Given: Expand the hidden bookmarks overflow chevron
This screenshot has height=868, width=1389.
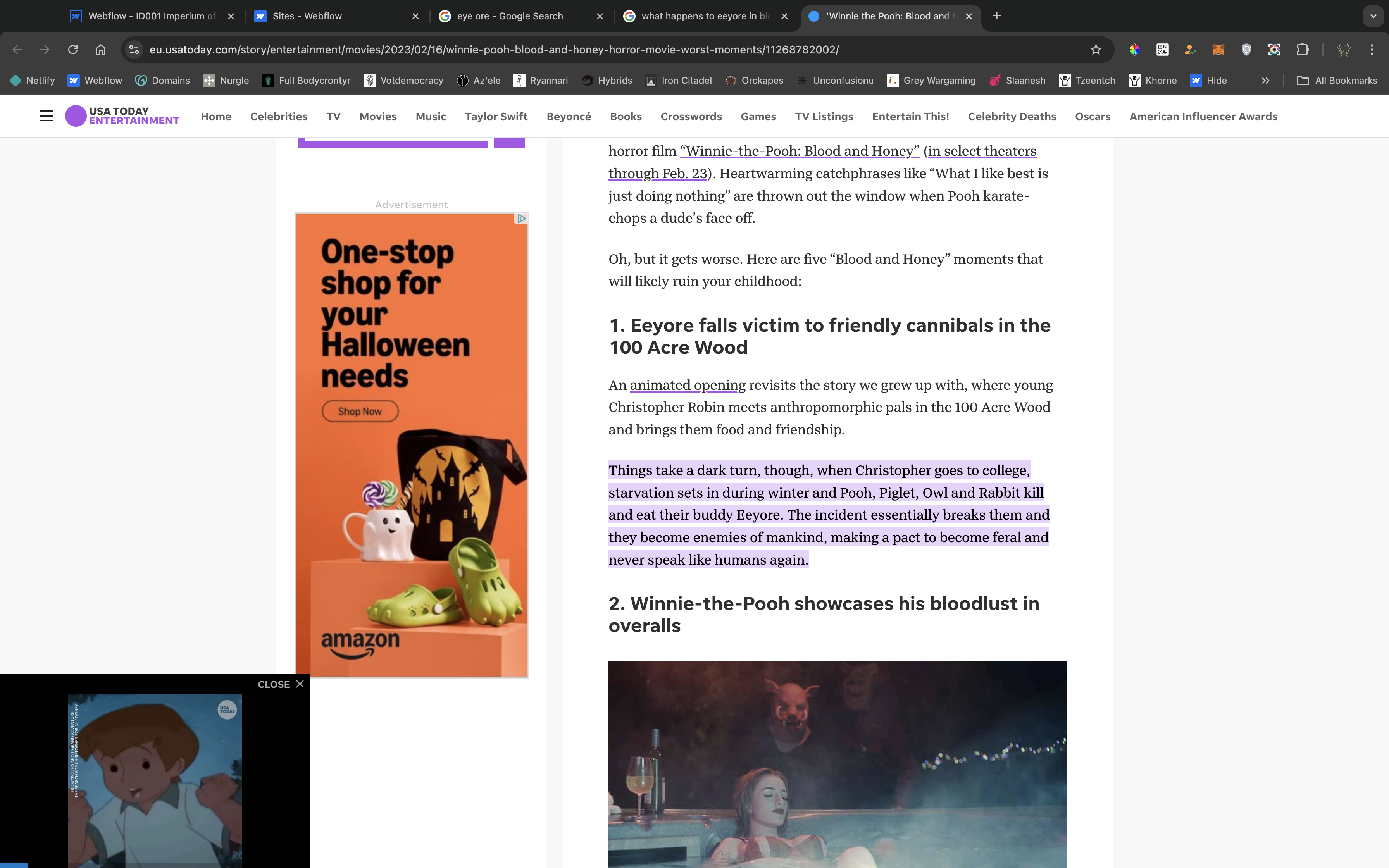Looking at the screenshot, I should (1265, 80).
